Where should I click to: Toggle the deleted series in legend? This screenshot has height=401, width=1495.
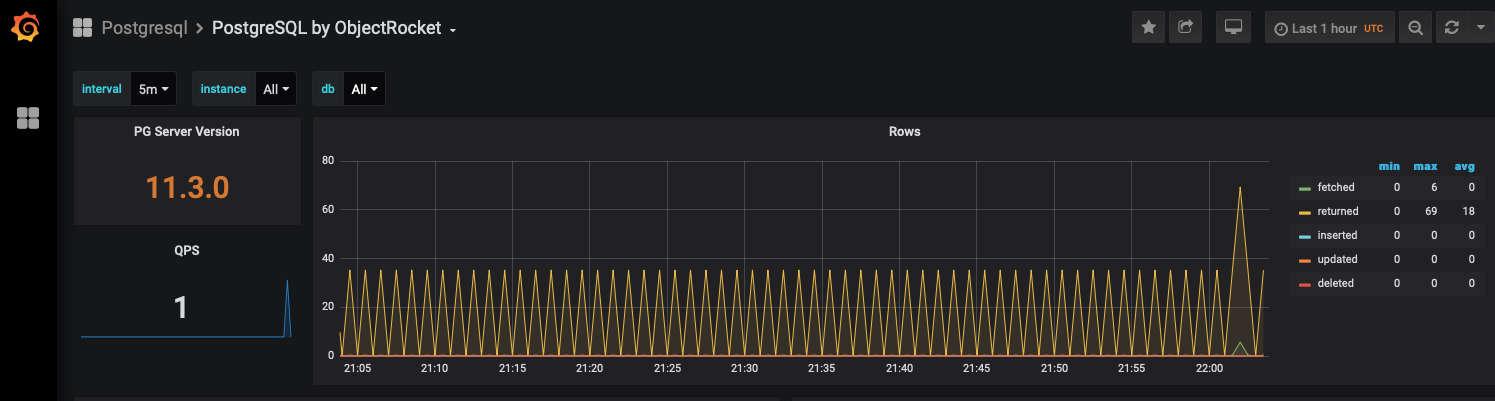pos(1335,283)
